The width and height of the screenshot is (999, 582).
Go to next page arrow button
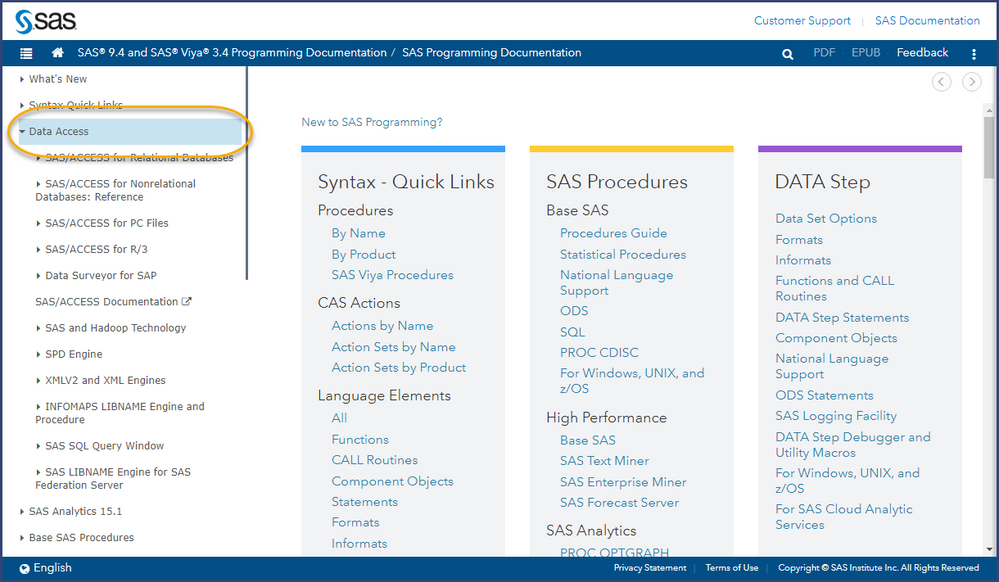click(971, 82)
